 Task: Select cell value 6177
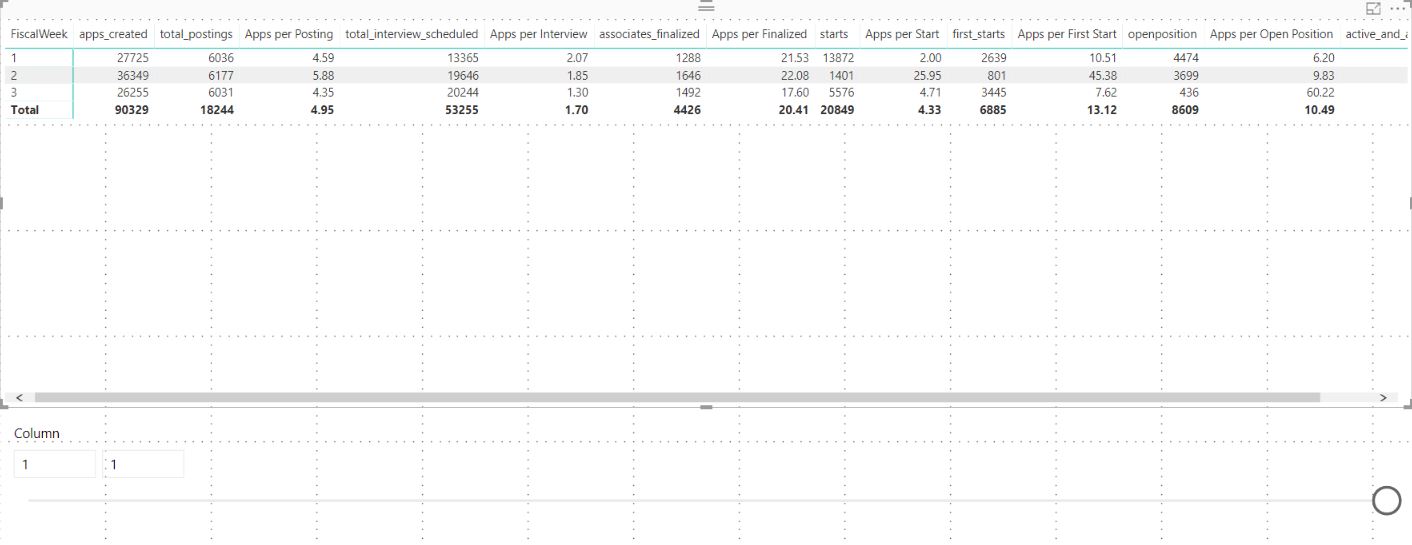220,76
